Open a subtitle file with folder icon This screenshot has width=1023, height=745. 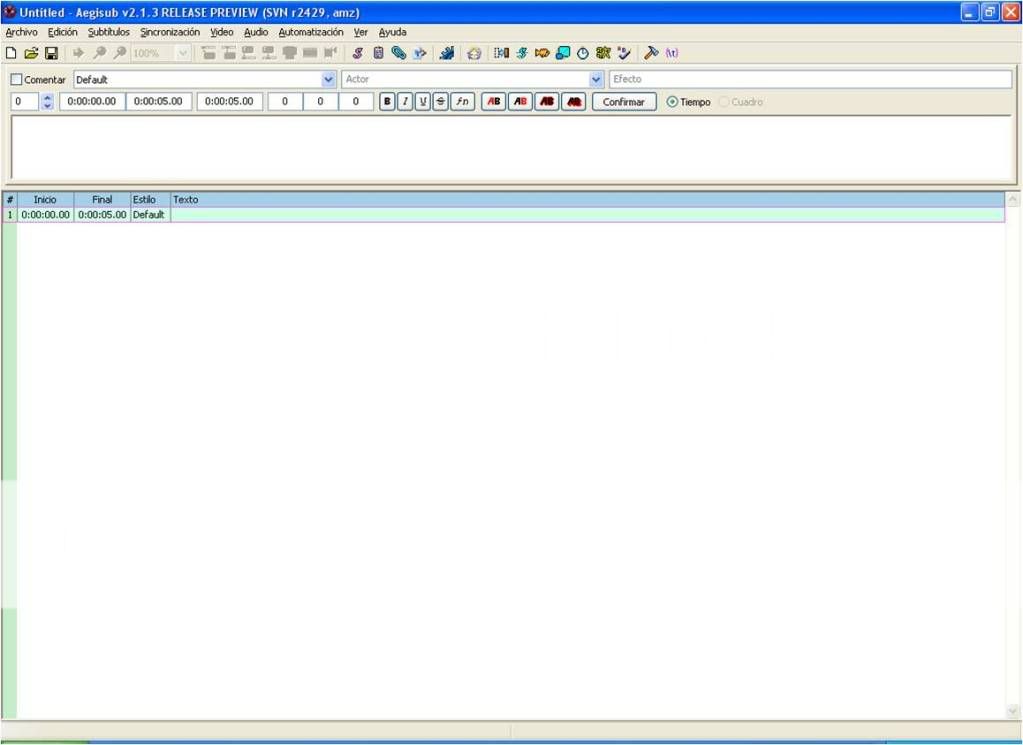click(x=30, y=53)
